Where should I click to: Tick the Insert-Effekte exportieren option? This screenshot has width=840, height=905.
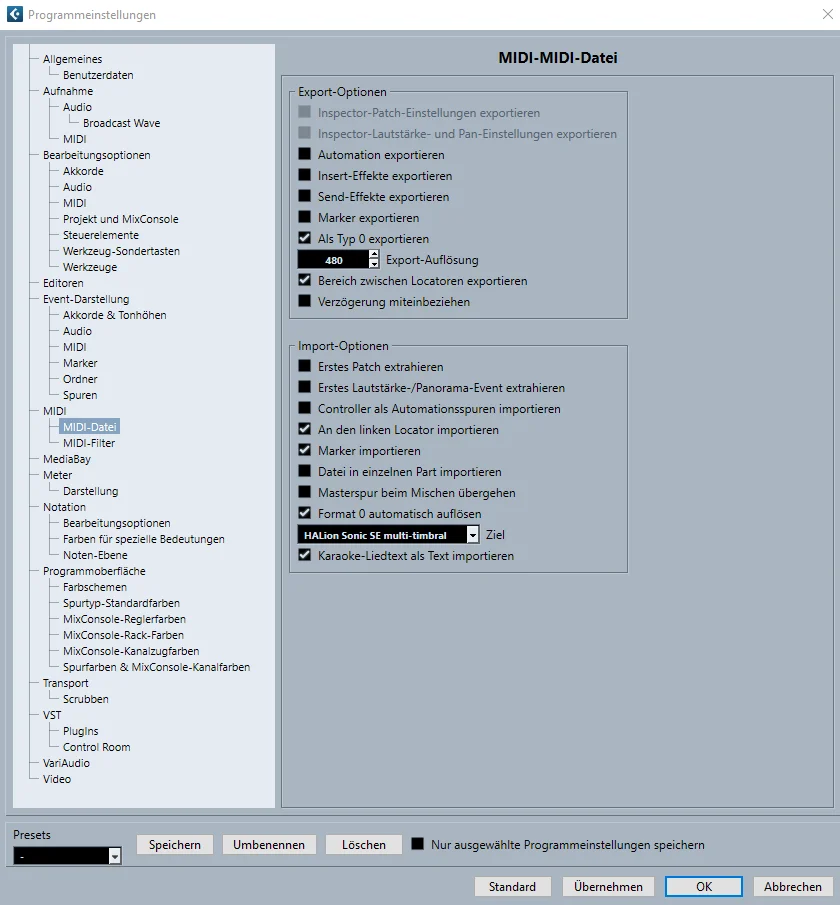point(304,175)
